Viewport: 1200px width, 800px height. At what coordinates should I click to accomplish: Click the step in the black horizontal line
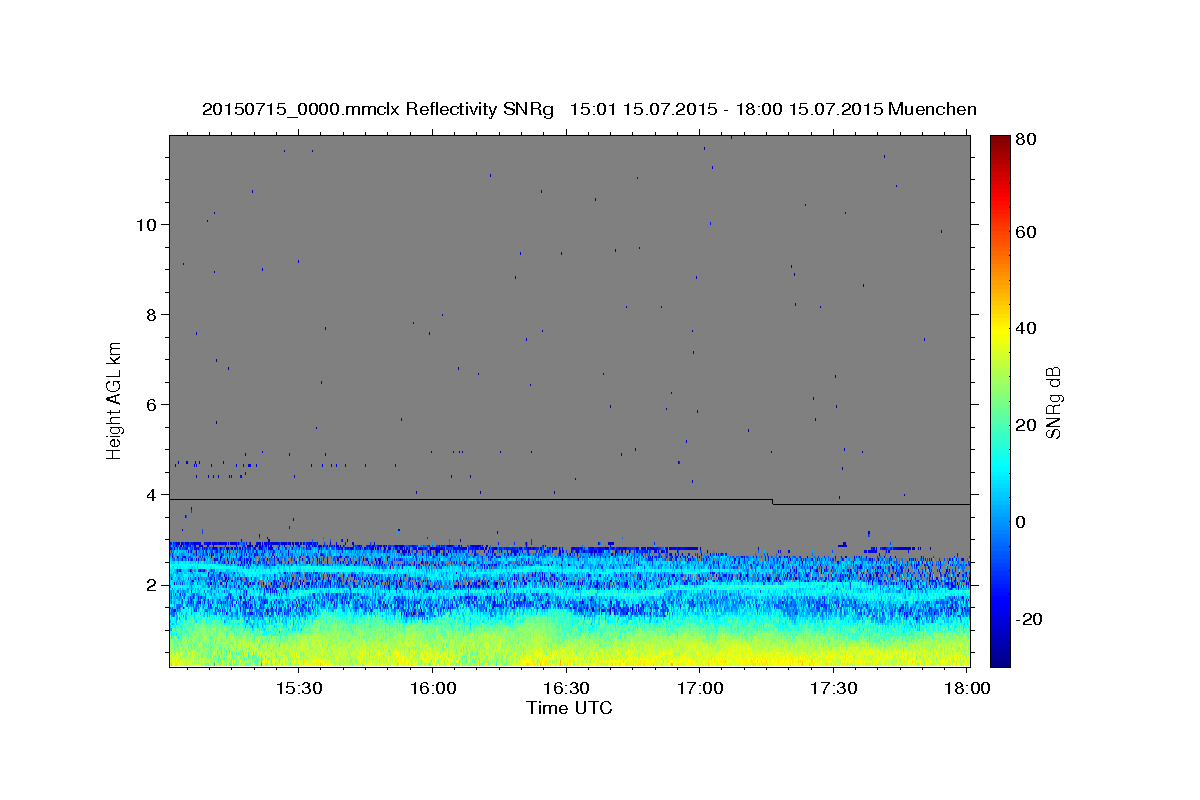point(773,502)
